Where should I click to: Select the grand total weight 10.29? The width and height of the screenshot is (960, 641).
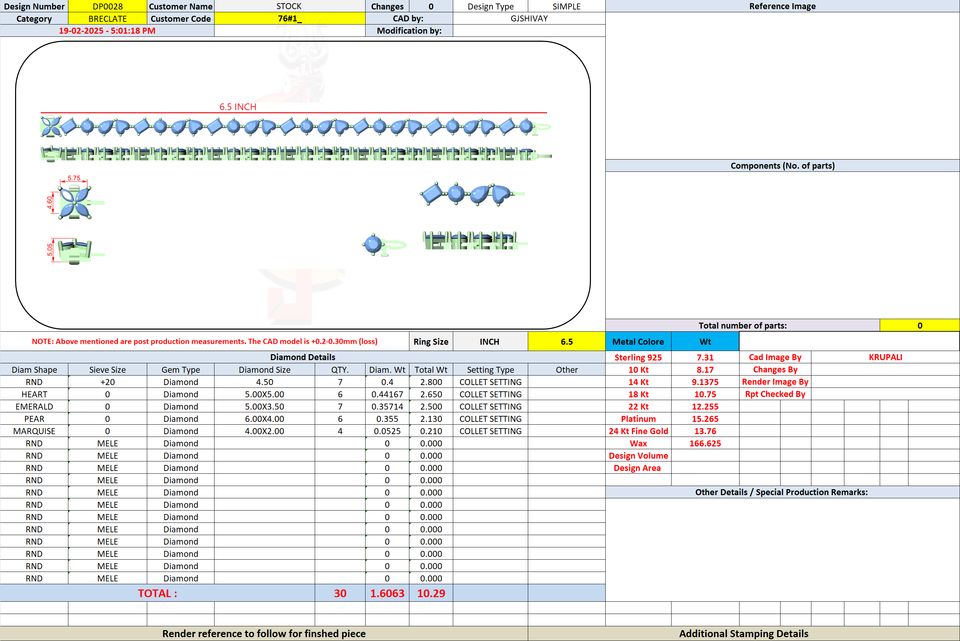coord(431,593)
